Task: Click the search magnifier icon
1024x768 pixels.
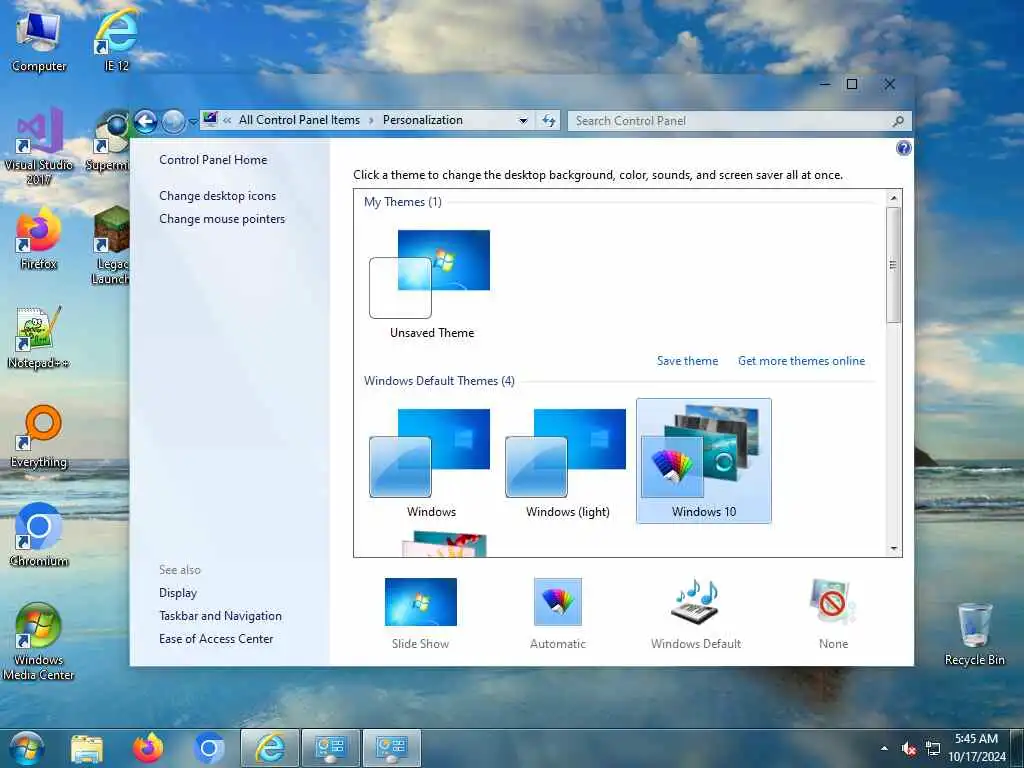Action: pyautogui.click(x=899, y=121)
